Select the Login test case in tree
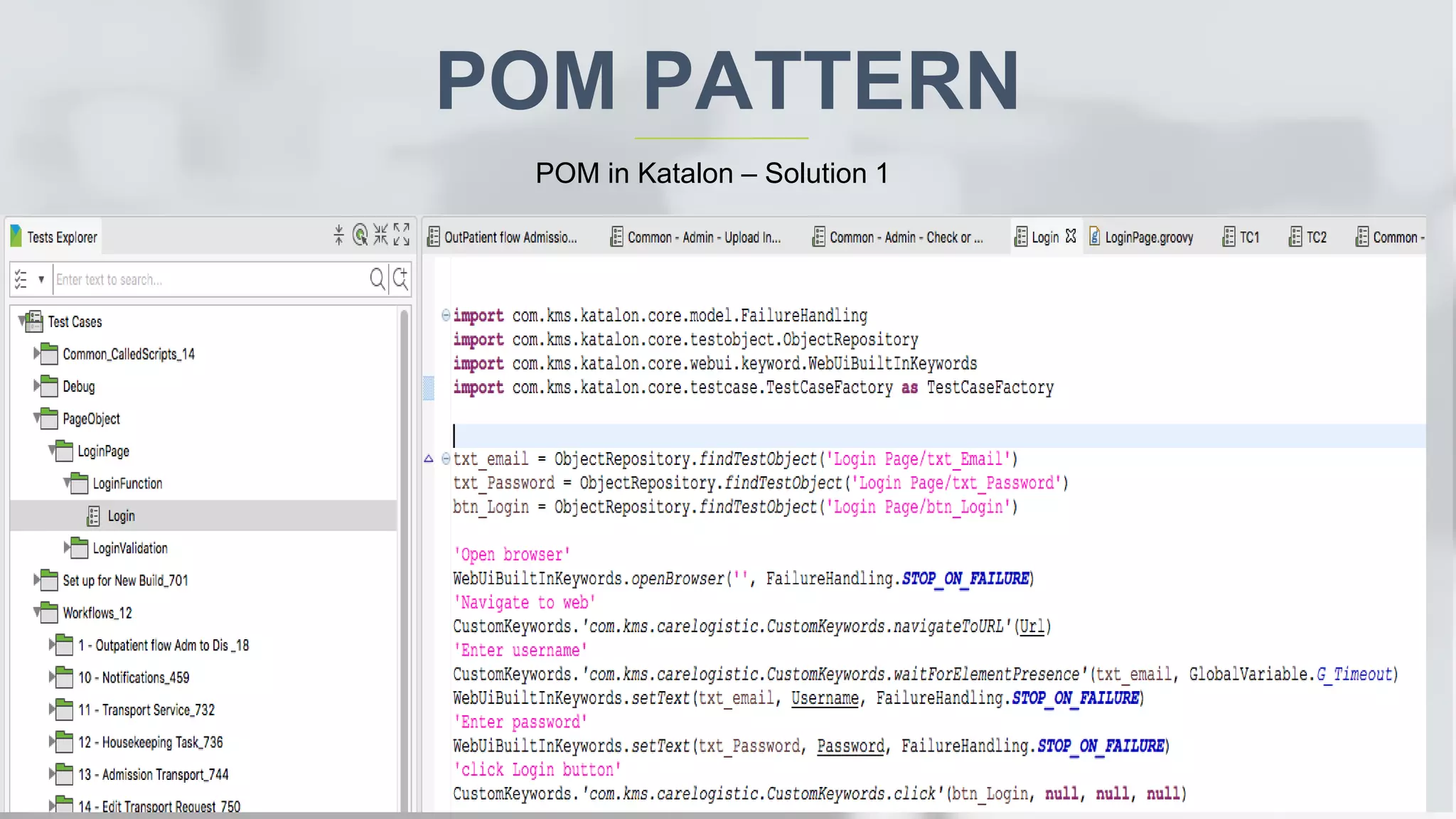The width and height of the screenshot is (1456, 819). click(121, 516)
